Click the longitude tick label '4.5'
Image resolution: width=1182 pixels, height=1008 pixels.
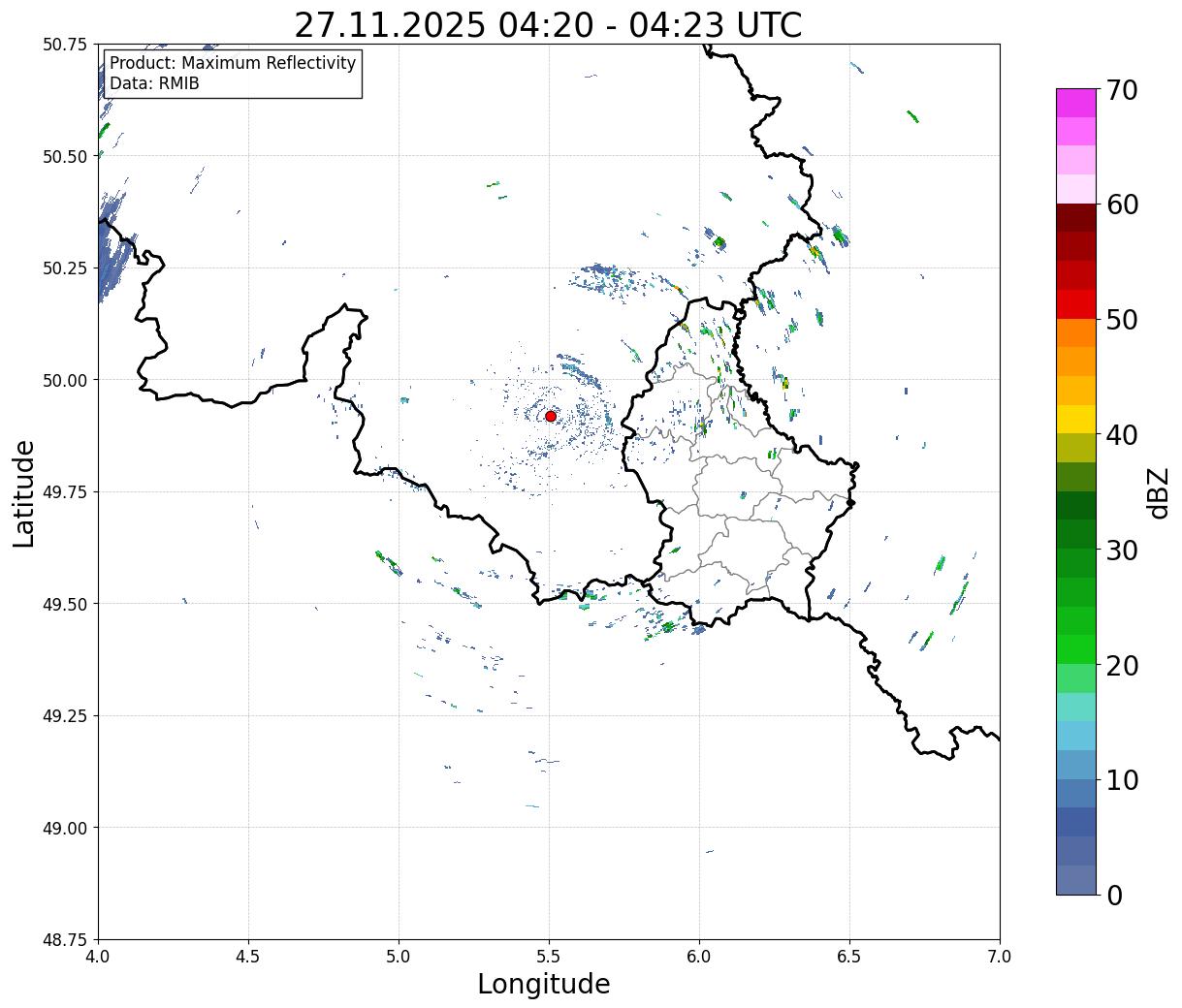[x=248, y=956]
